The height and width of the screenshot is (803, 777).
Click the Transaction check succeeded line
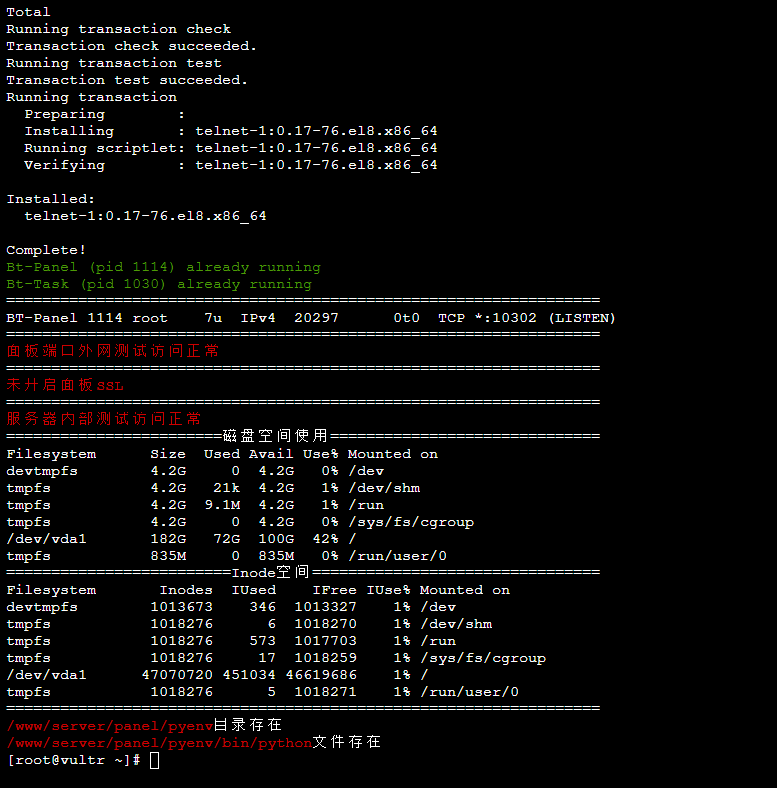click(131, 46)
